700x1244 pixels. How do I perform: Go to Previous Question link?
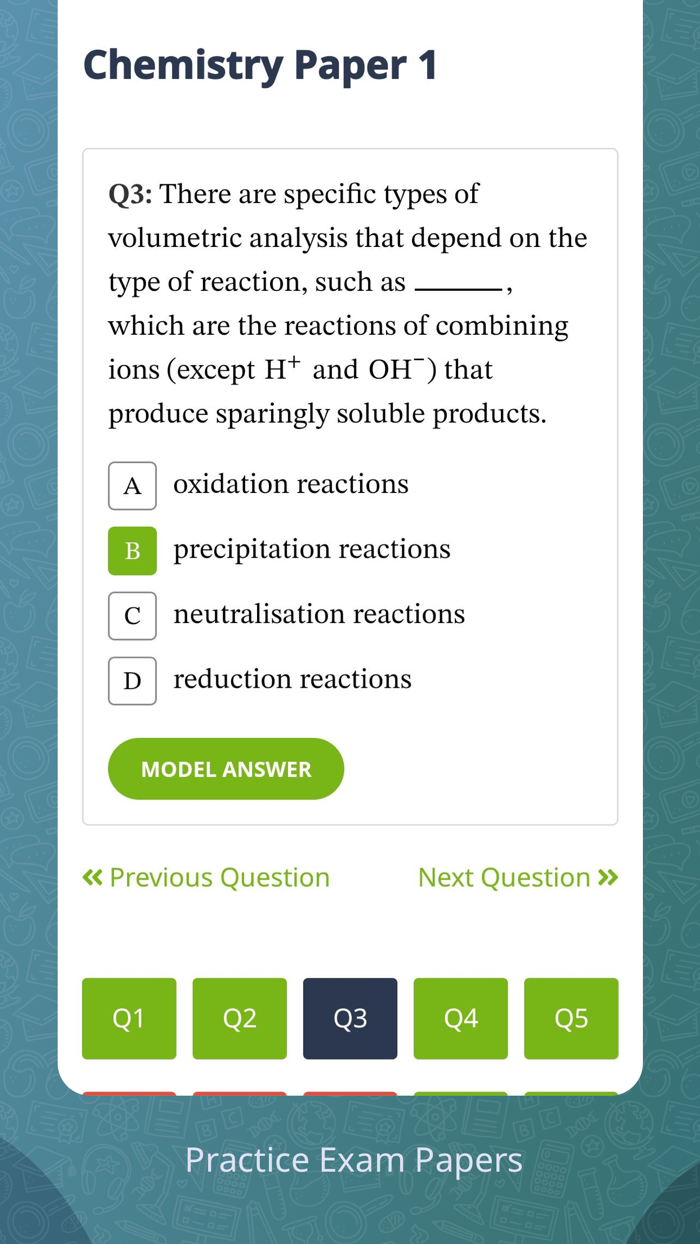pyautogui.click(x=219, y=878)
